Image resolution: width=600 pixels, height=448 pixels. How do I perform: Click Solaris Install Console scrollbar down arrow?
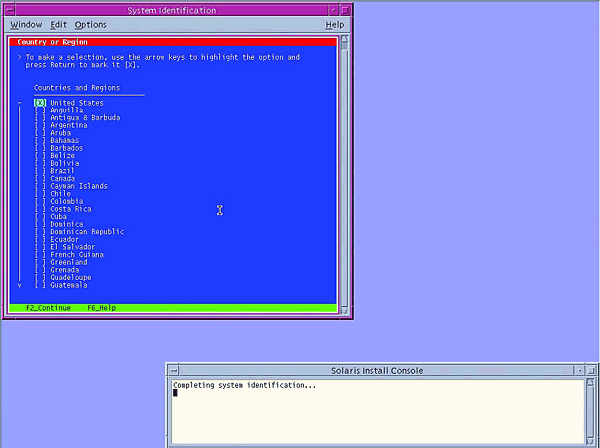click(591, 442)
